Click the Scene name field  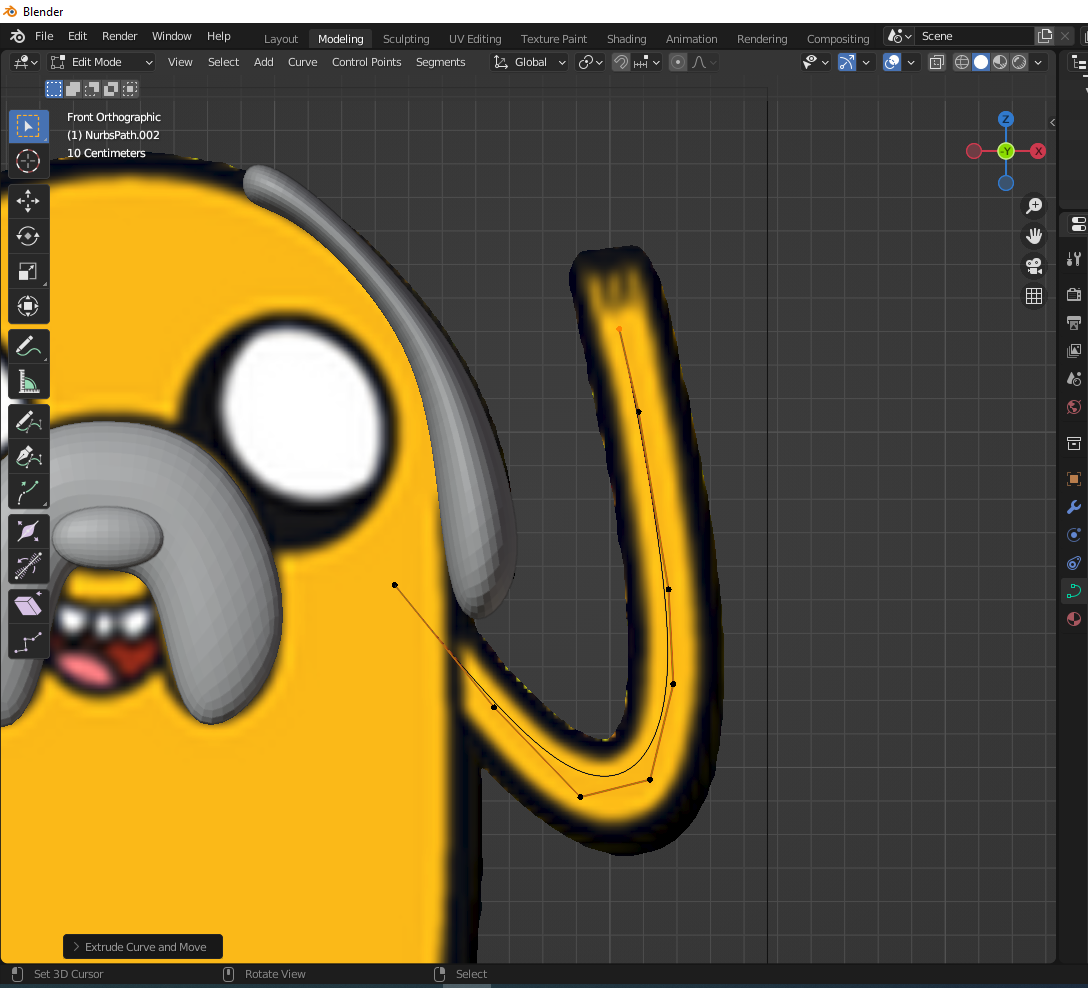click(x=974, y=36)
